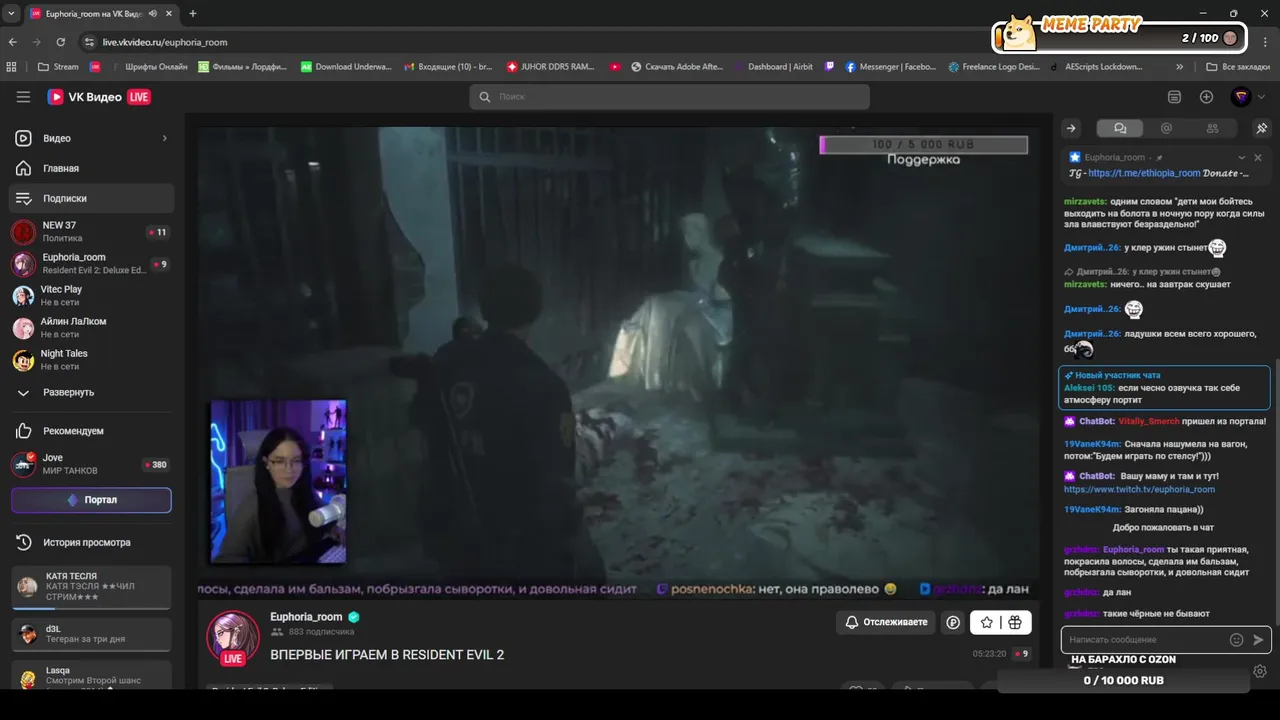Open the d3L history item
The width and height of the screenshot is (1280, 720).
click(x=92, y=634)
